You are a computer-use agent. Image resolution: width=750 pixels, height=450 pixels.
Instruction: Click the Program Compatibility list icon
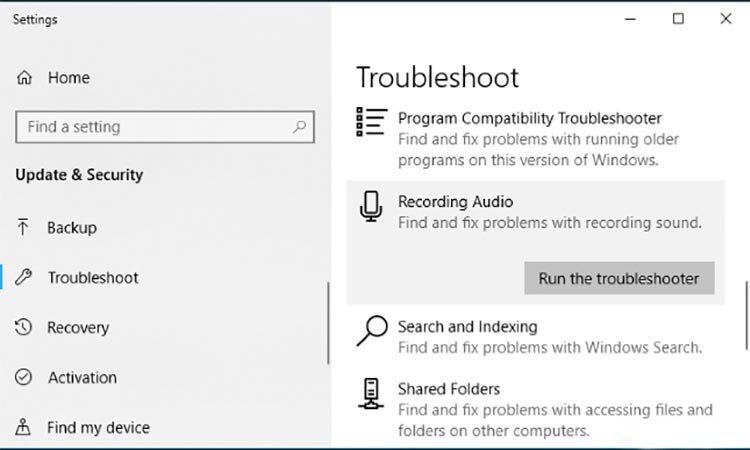(x=372, y=121)
